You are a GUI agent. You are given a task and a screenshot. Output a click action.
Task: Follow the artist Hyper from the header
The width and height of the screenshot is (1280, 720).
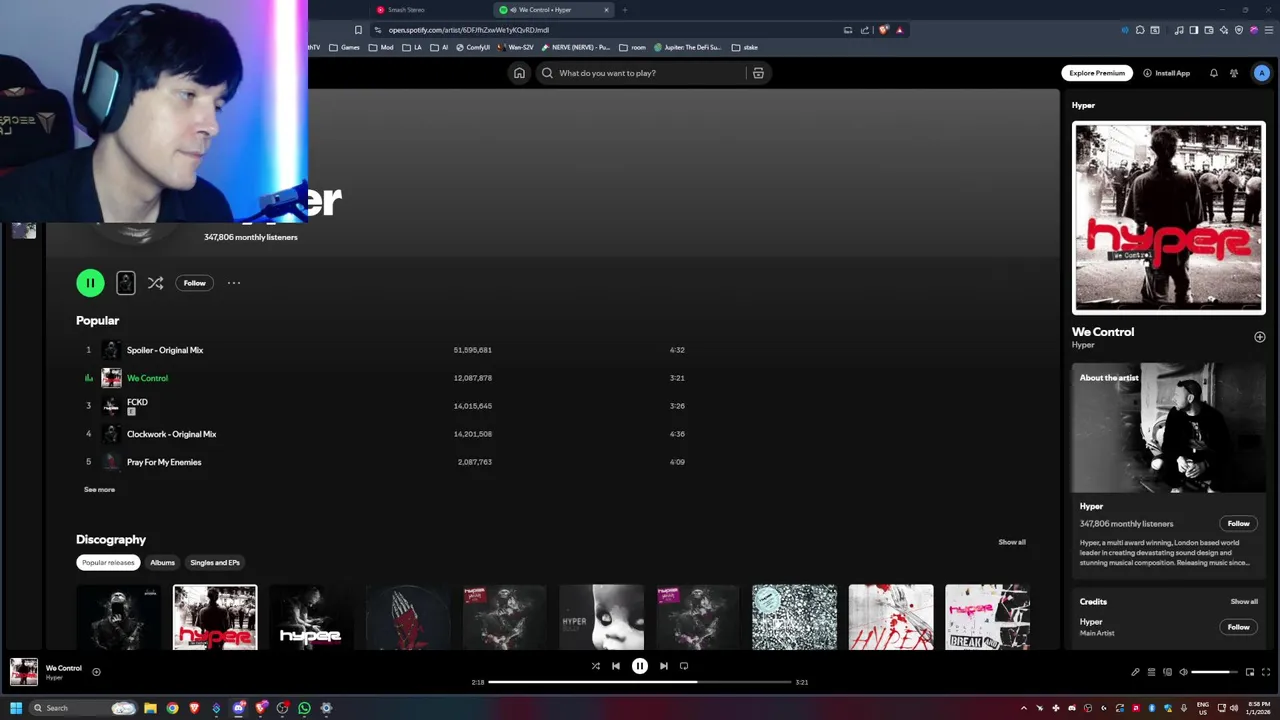pyautogui.click(x=194, y=283)
